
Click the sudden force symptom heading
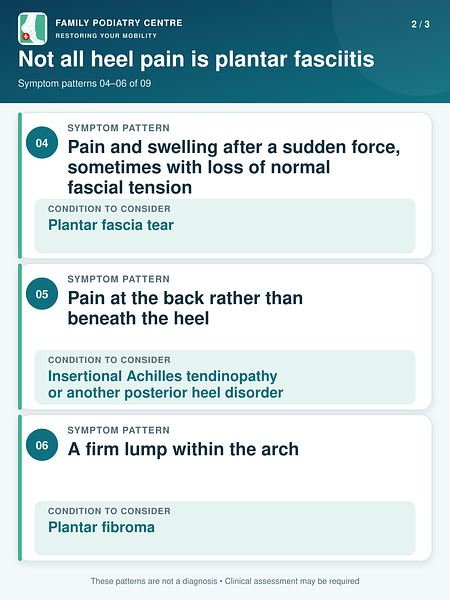[x=234, y=167]
